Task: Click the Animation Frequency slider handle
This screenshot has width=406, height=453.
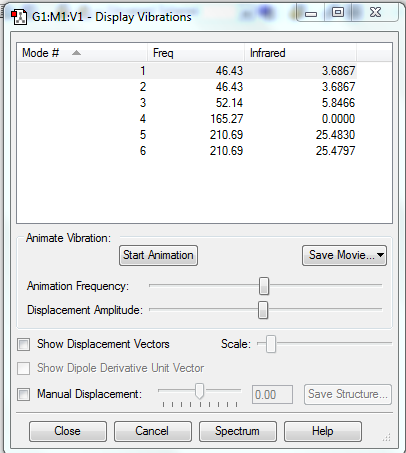Action: (x=264, y=286)
